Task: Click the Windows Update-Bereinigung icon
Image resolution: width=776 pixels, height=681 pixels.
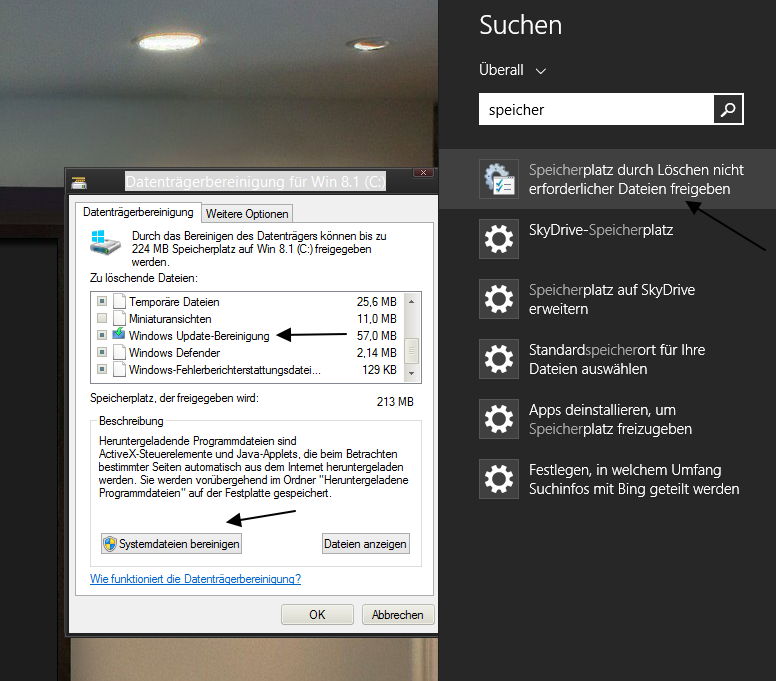Action: click(x=119, y=335)
